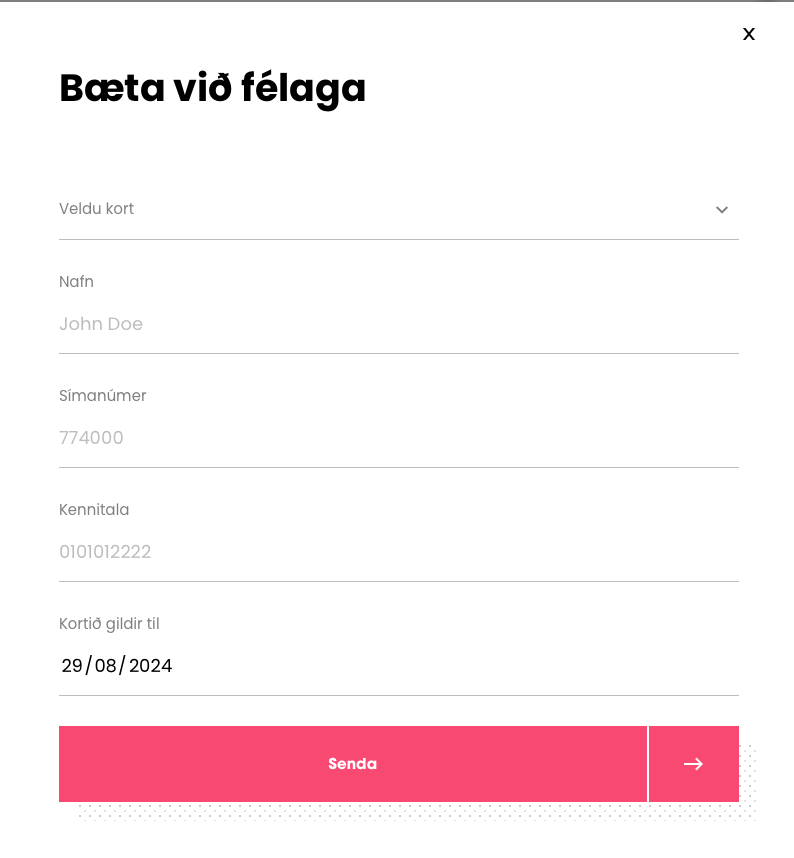Select the day segment 29 in expiry date
This screenshot has height=858, width=794.
[72, 665]
